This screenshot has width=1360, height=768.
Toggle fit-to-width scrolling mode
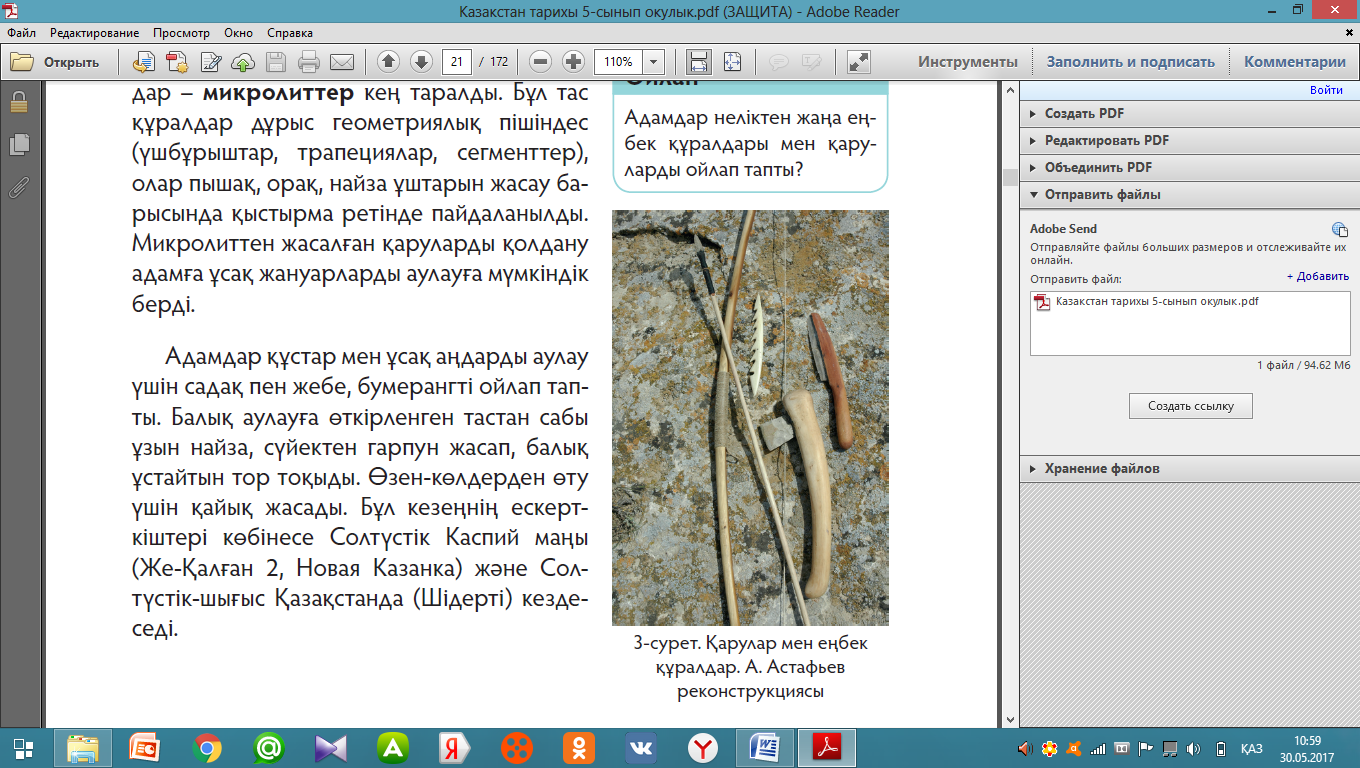point(699,62)
